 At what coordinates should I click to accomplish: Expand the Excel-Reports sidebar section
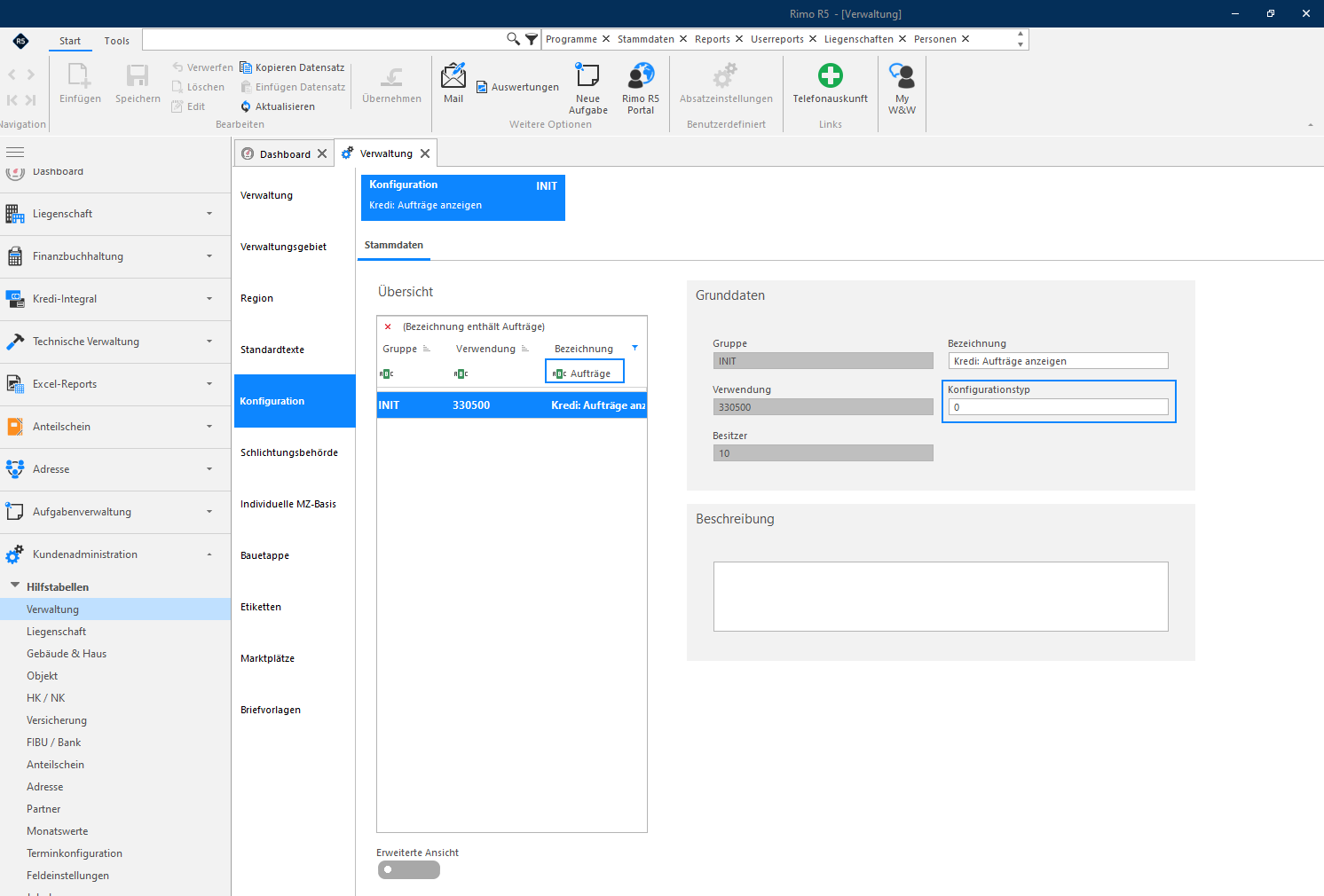point(209,384)
